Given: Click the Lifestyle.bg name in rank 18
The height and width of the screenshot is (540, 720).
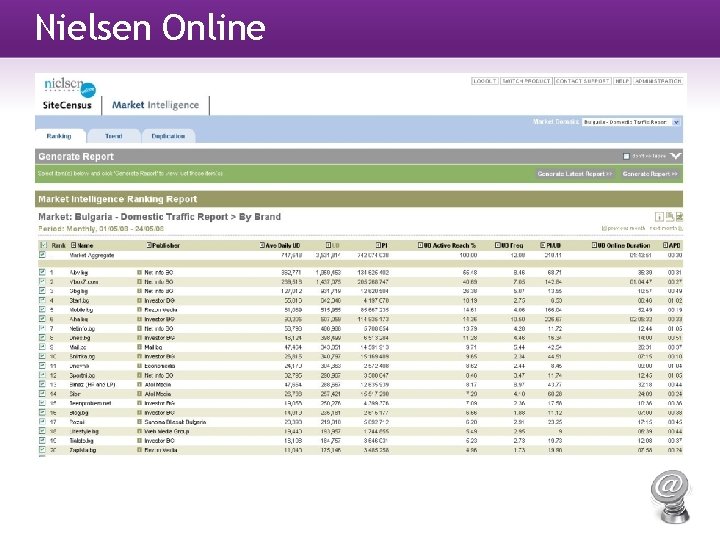Looking at the screenshot, I should (x=84, y=432).
